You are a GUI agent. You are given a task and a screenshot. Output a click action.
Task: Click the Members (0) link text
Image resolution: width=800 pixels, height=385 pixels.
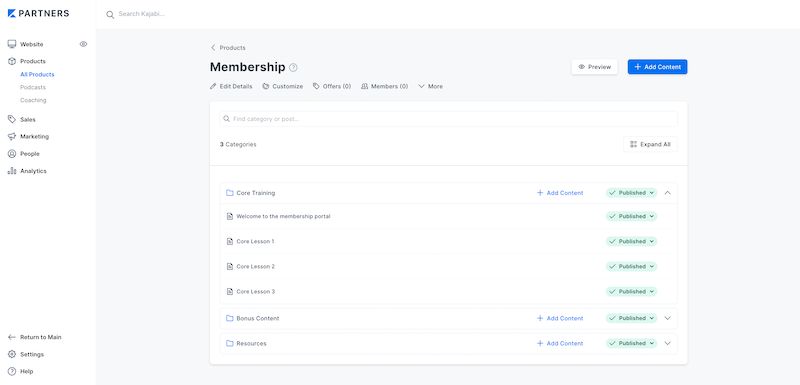pos(389,86)
